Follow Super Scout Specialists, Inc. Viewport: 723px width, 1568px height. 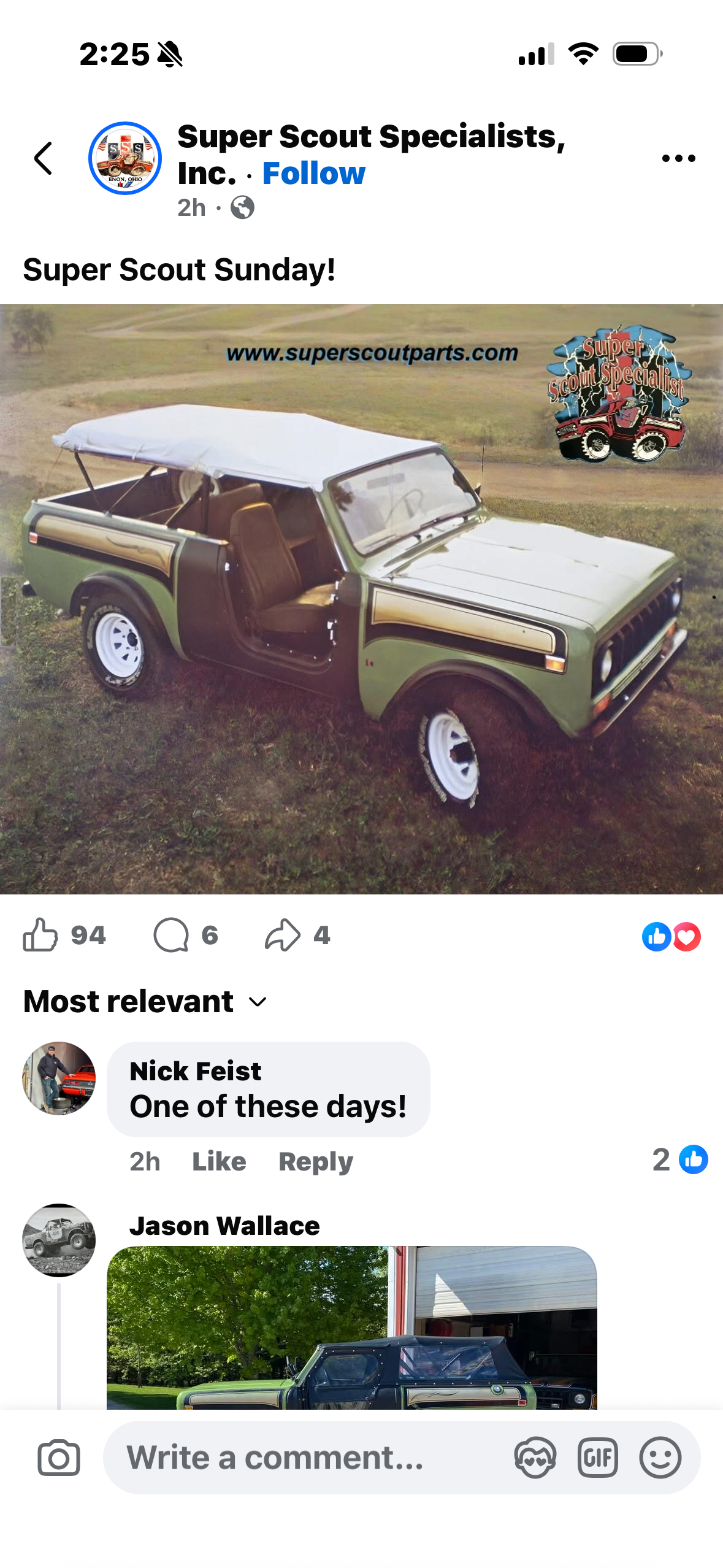coord(313,174)
